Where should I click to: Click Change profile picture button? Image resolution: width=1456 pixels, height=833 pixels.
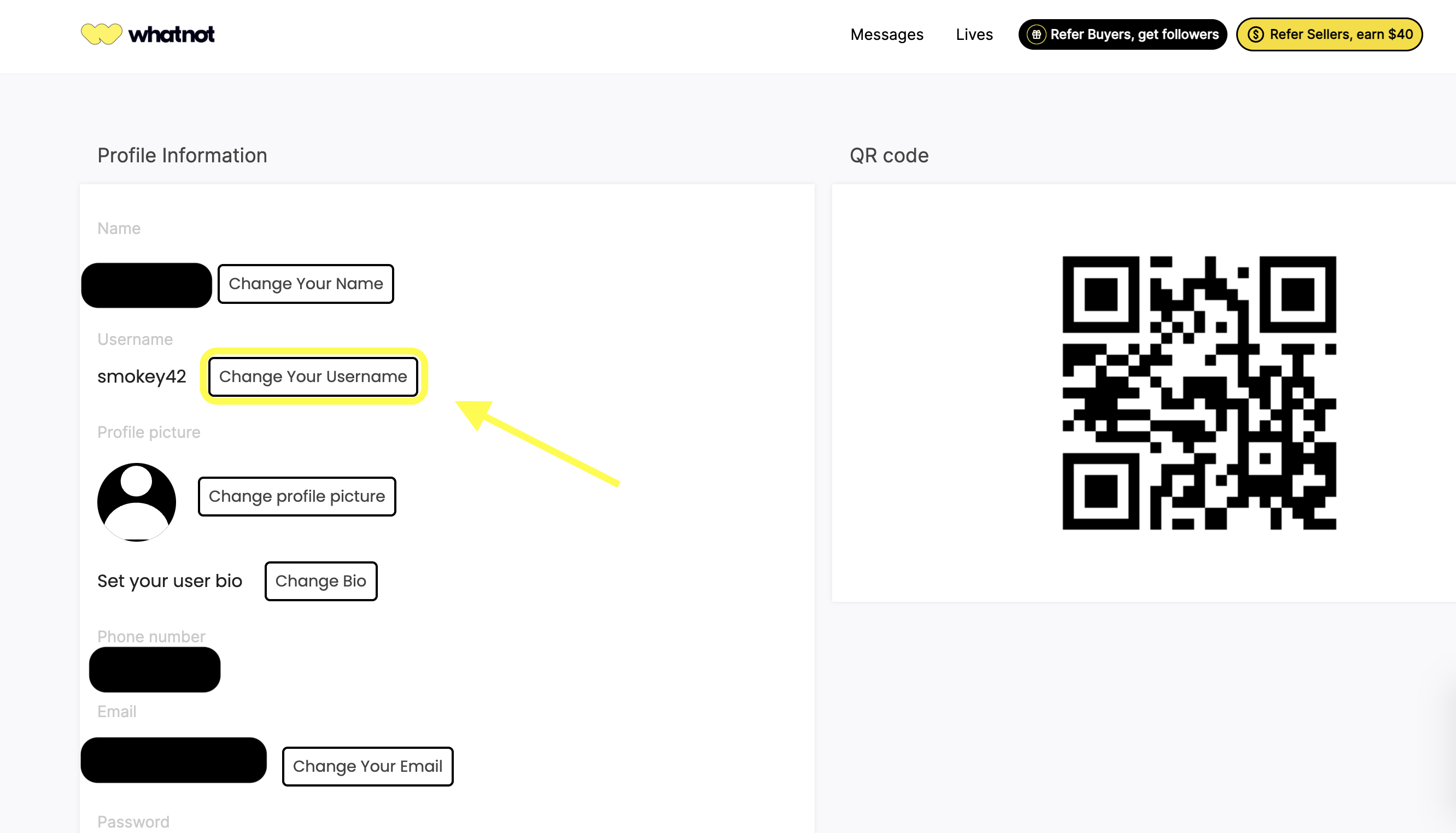tap(297, 497)
